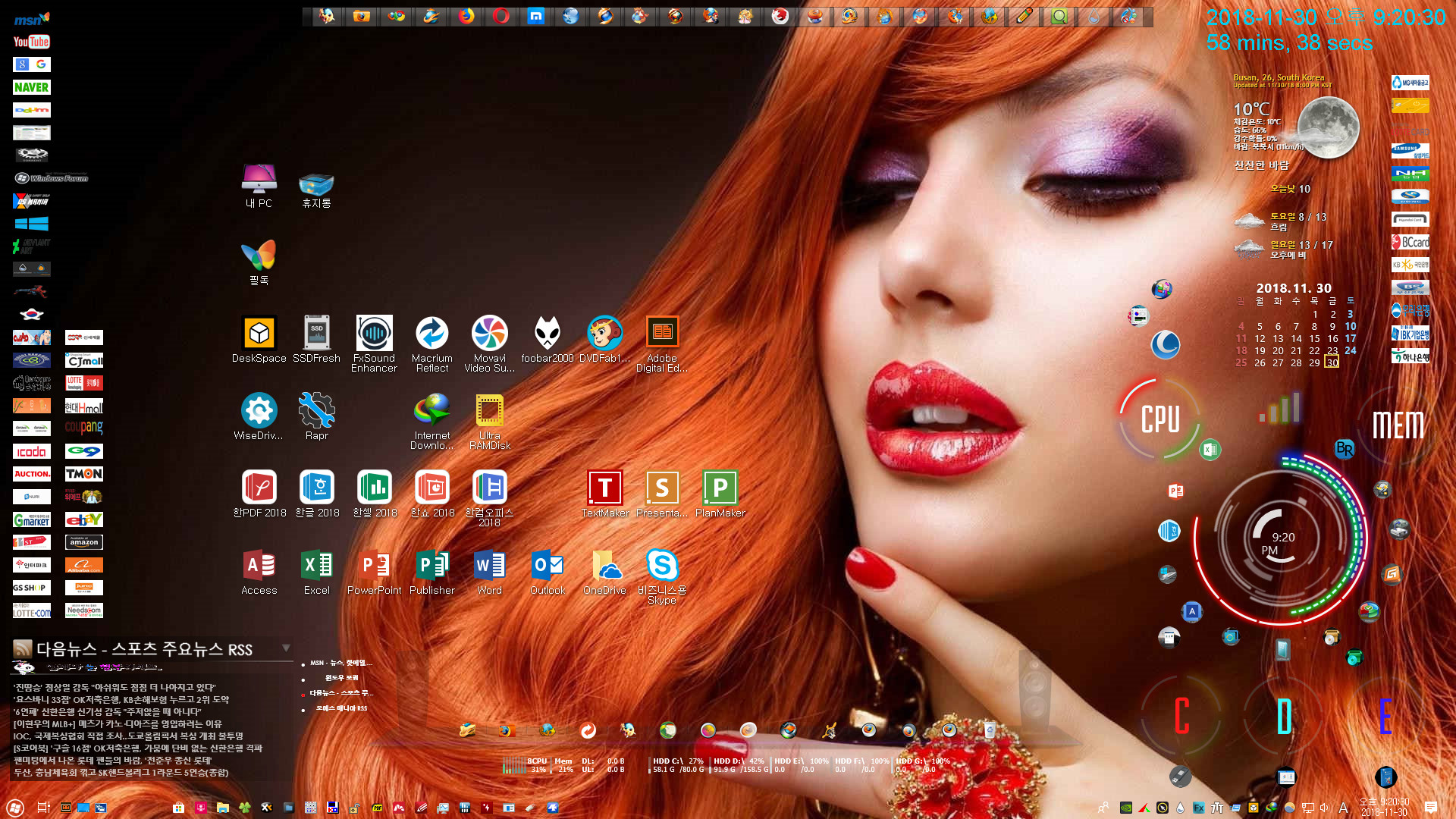Open the CJmall shopping shortcut

pos(83,360)
